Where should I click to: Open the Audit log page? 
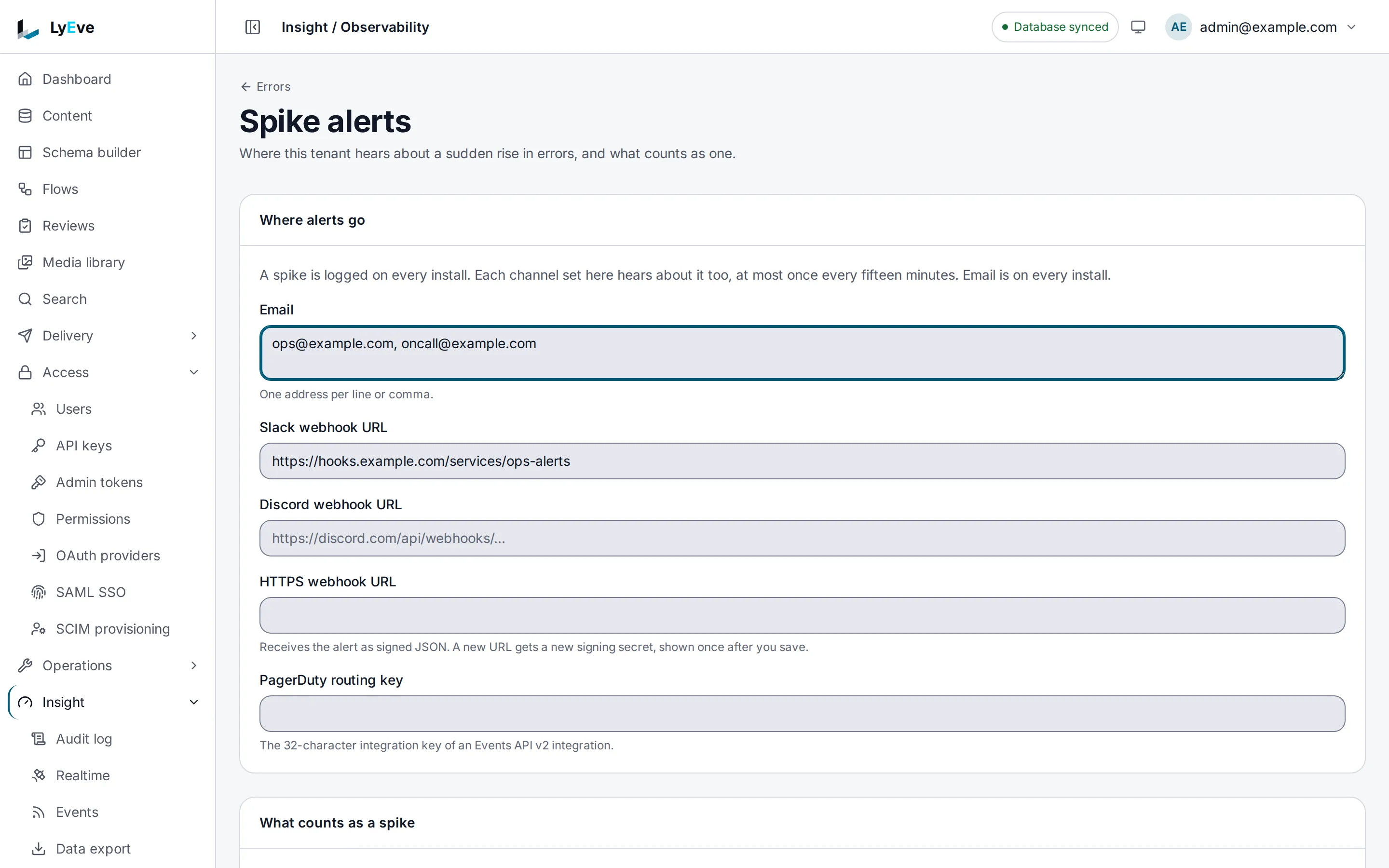(x=108, y=739)
